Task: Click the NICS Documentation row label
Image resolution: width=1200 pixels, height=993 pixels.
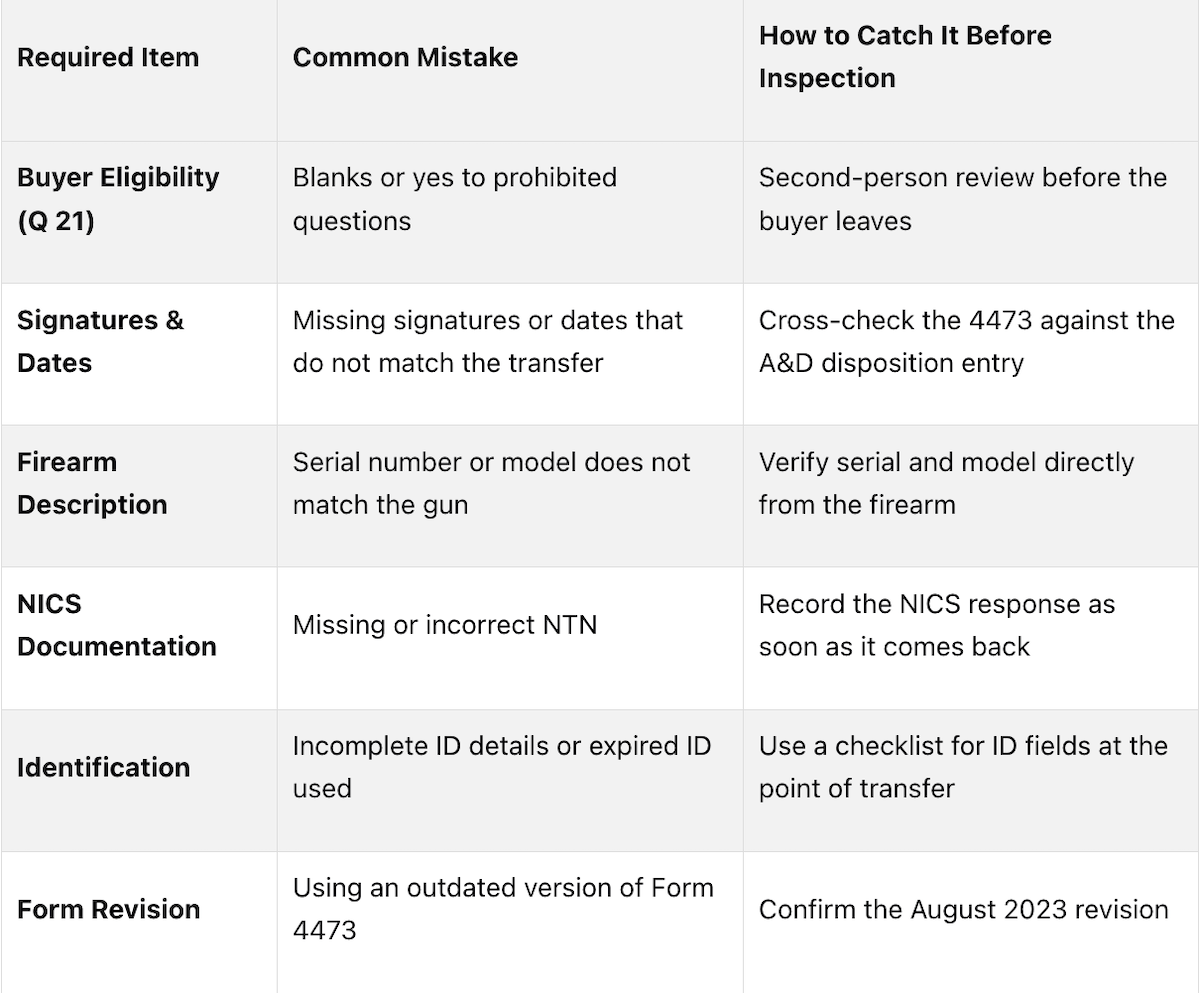Action: tap(117, 625)
